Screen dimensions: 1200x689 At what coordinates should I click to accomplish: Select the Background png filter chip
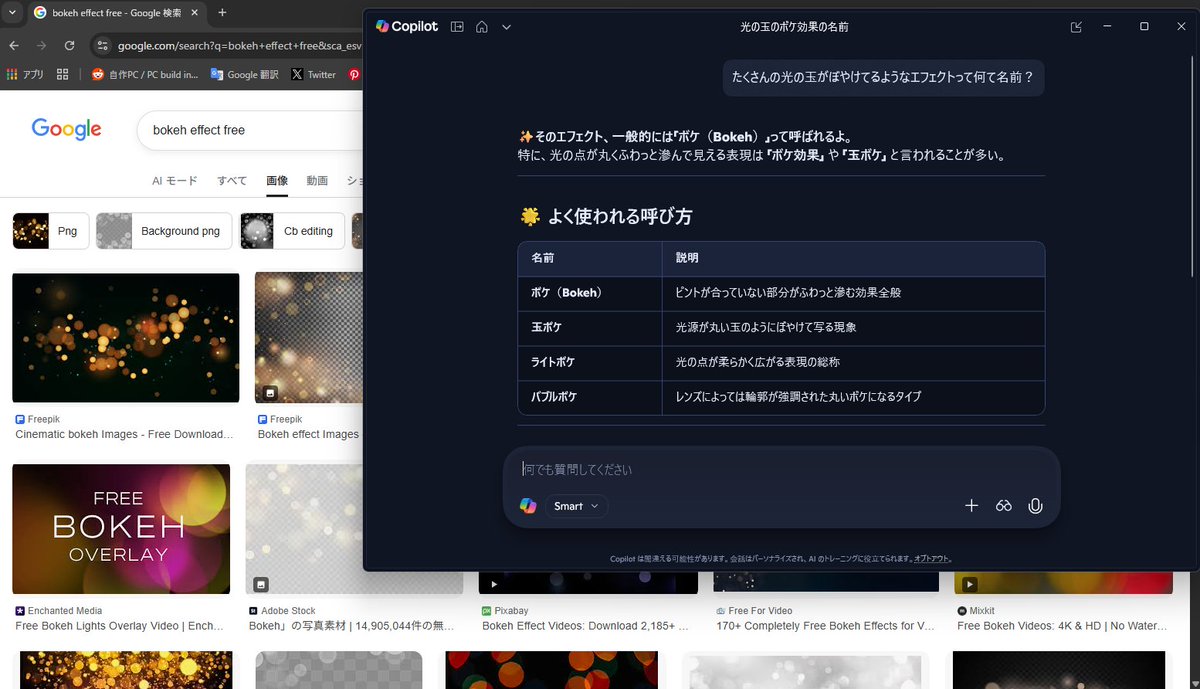tap(163, 230)
